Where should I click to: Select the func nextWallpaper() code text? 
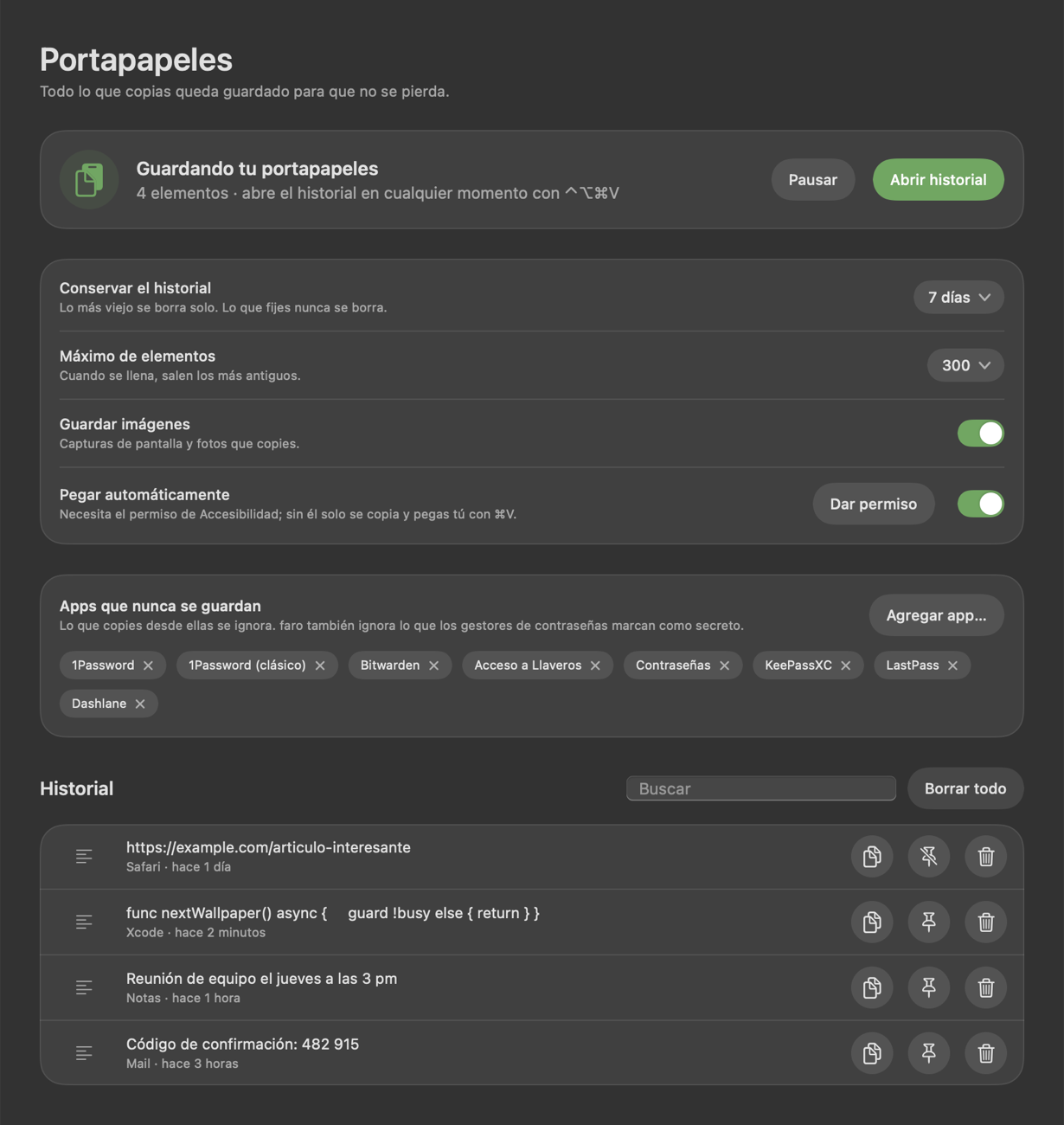point(333,913)
